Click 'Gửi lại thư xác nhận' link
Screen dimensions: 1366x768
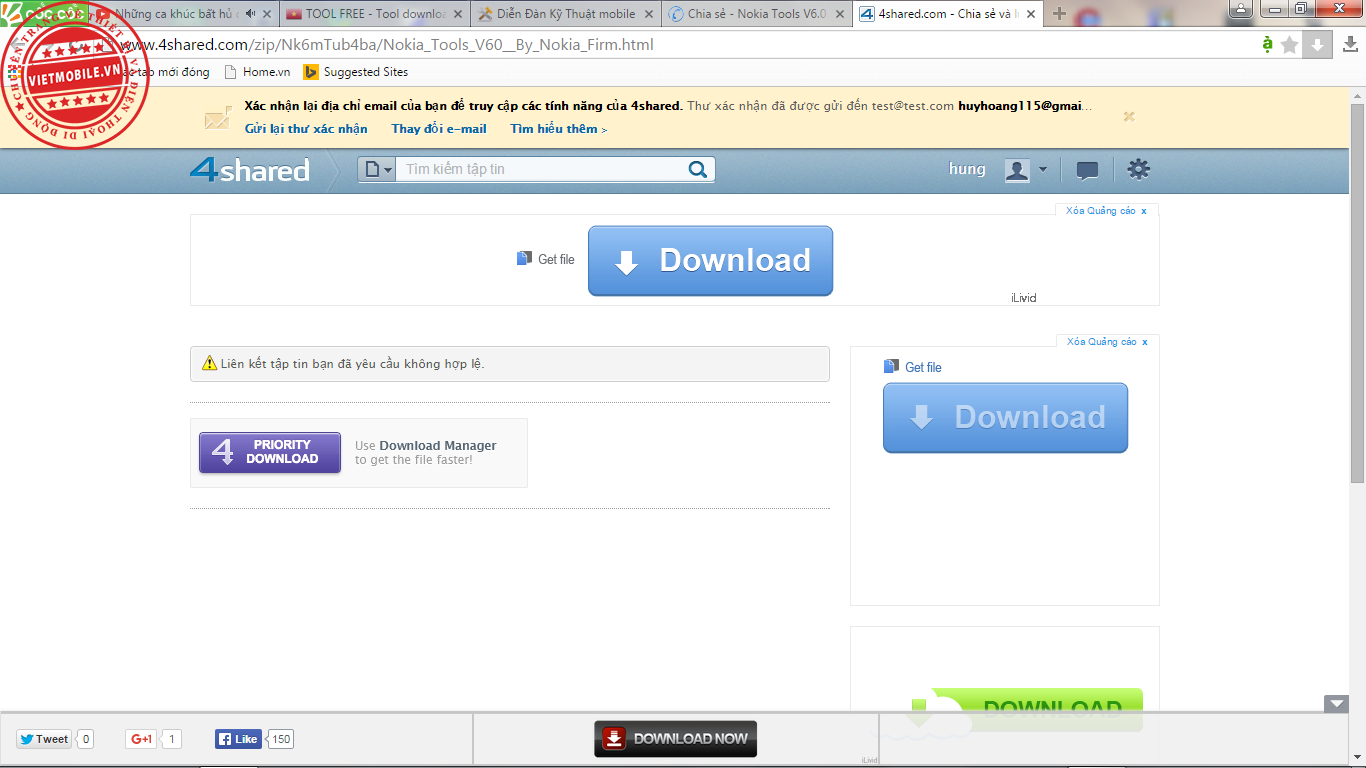pyautogui.click(x=306, y=129)
